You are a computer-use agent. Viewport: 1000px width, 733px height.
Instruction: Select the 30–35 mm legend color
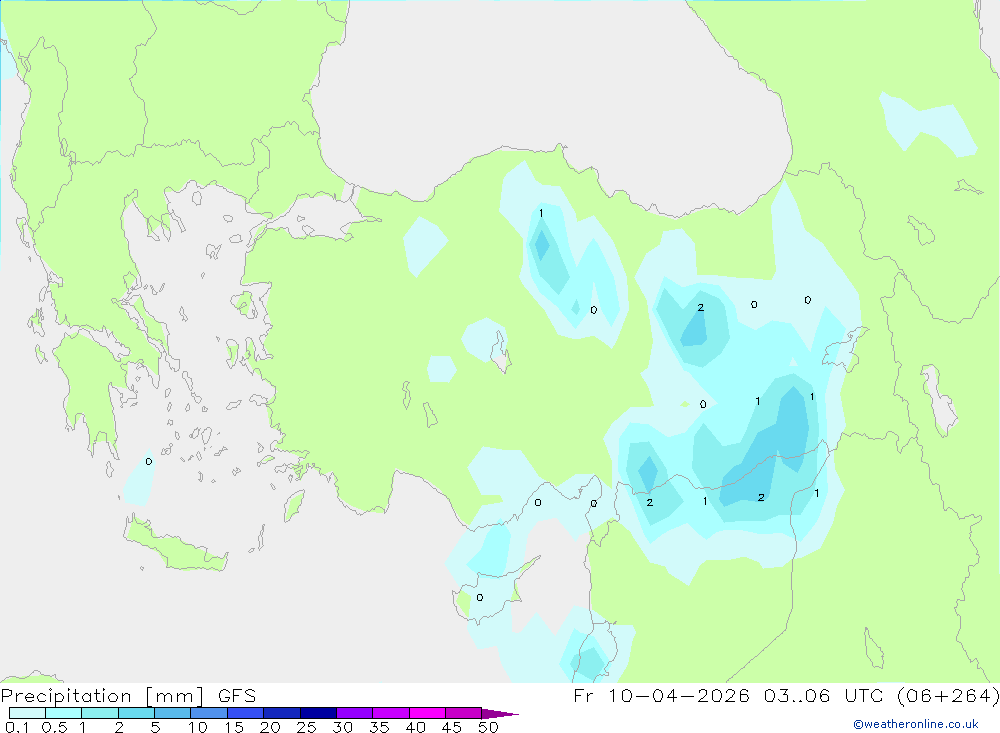pyautogui.click(x=355, y=713)
